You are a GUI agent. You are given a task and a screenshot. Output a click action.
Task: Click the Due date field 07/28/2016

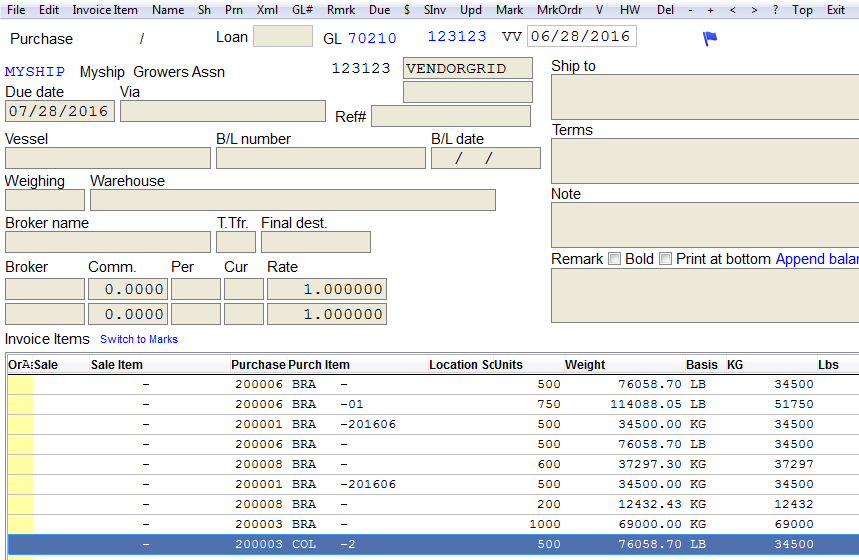click(60, 111)
